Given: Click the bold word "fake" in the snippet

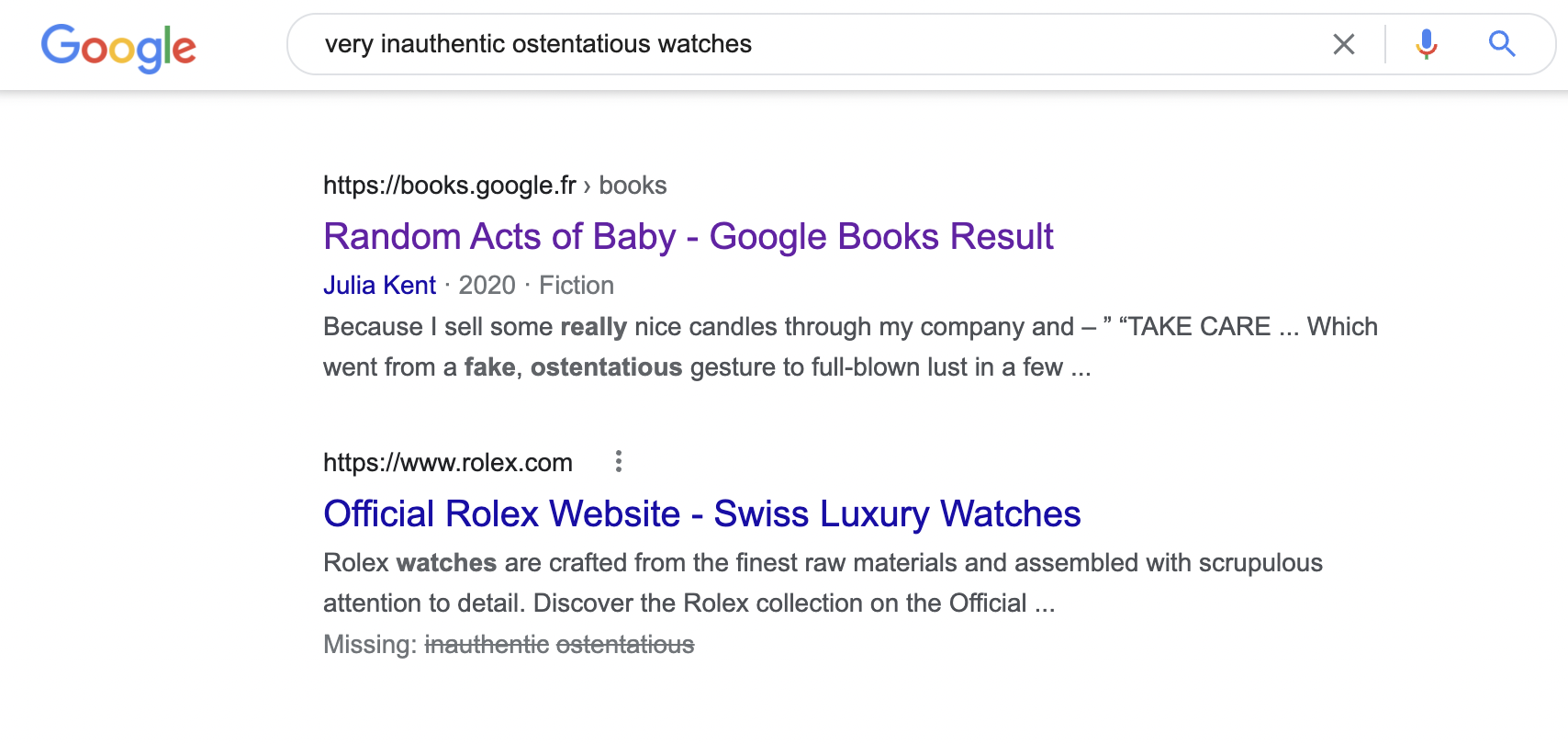Looking at the screenshot, I should (489, 367).
